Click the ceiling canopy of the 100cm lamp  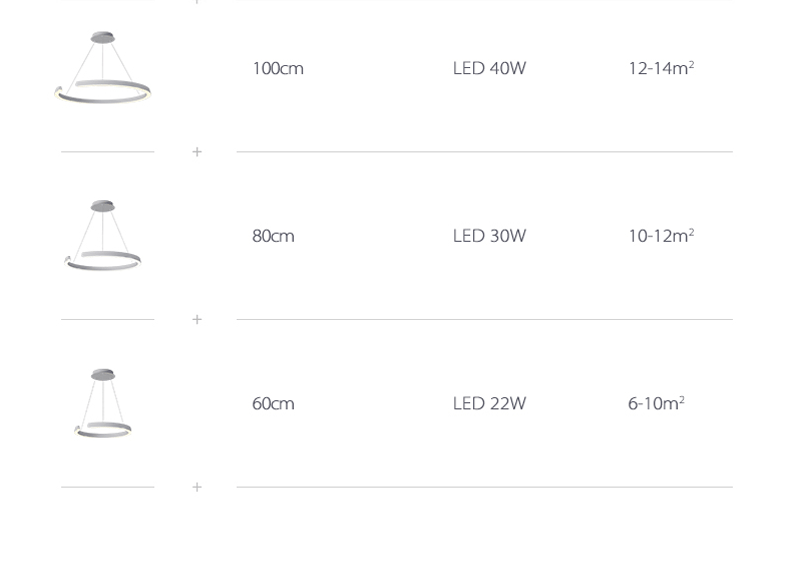[x=103, y=37]
